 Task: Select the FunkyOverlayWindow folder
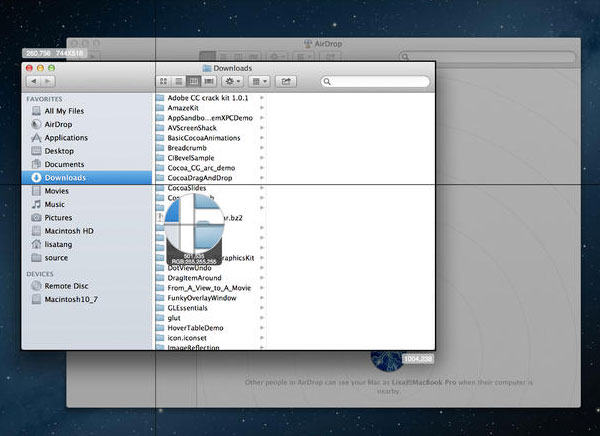click(x=210, y=298)
